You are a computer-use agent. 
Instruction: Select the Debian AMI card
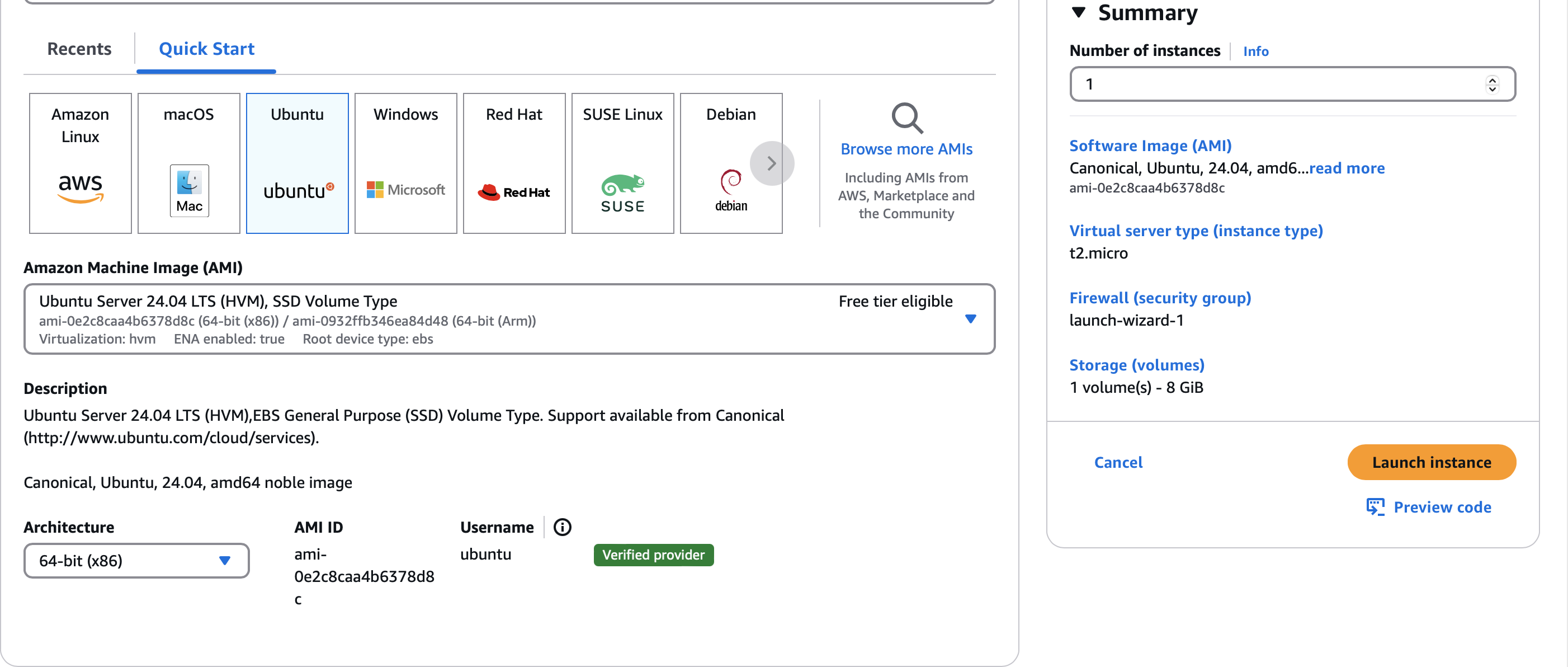point(730,163)
